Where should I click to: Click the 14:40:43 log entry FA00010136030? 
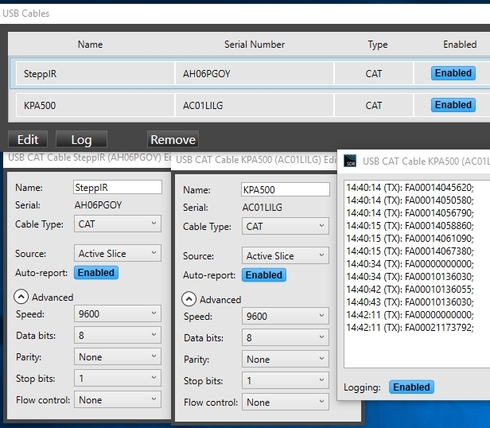pyautogui.click(x=410, y=302)
